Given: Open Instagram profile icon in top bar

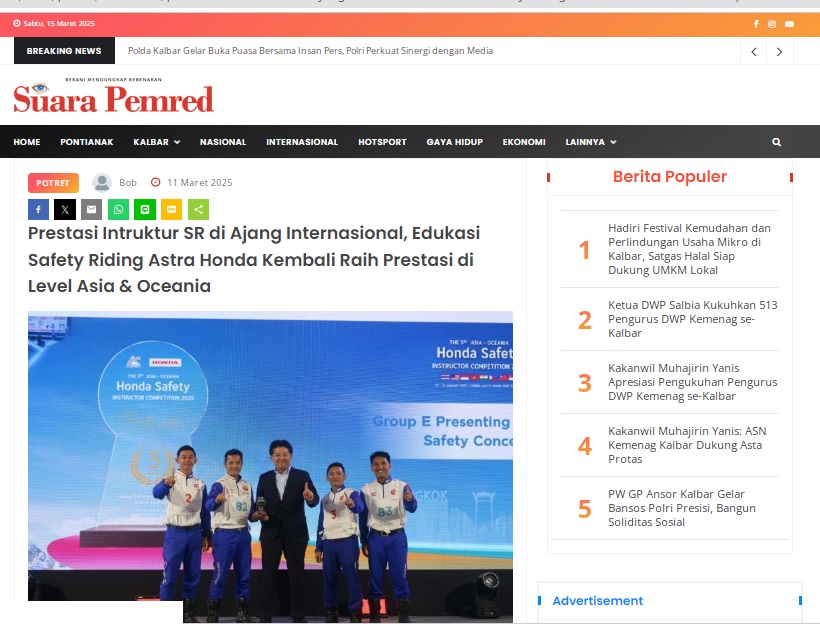Looking at the screenshot, I should click(x=772, y=24).
